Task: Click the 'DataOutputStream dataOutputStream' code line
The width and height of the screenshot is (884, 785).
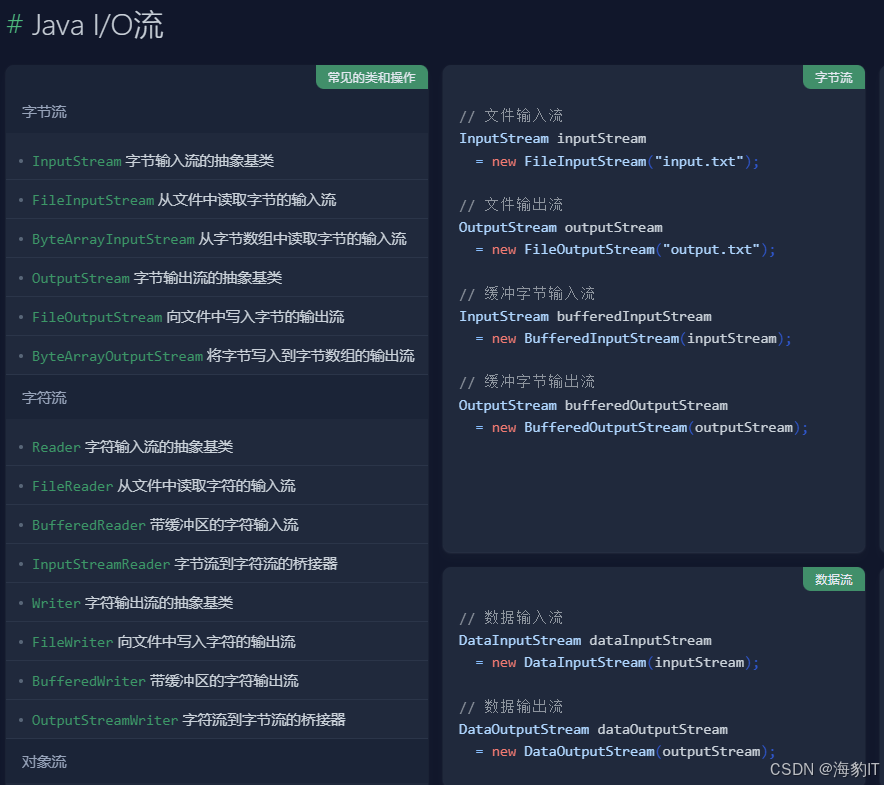Action: (x=593, y=729)
